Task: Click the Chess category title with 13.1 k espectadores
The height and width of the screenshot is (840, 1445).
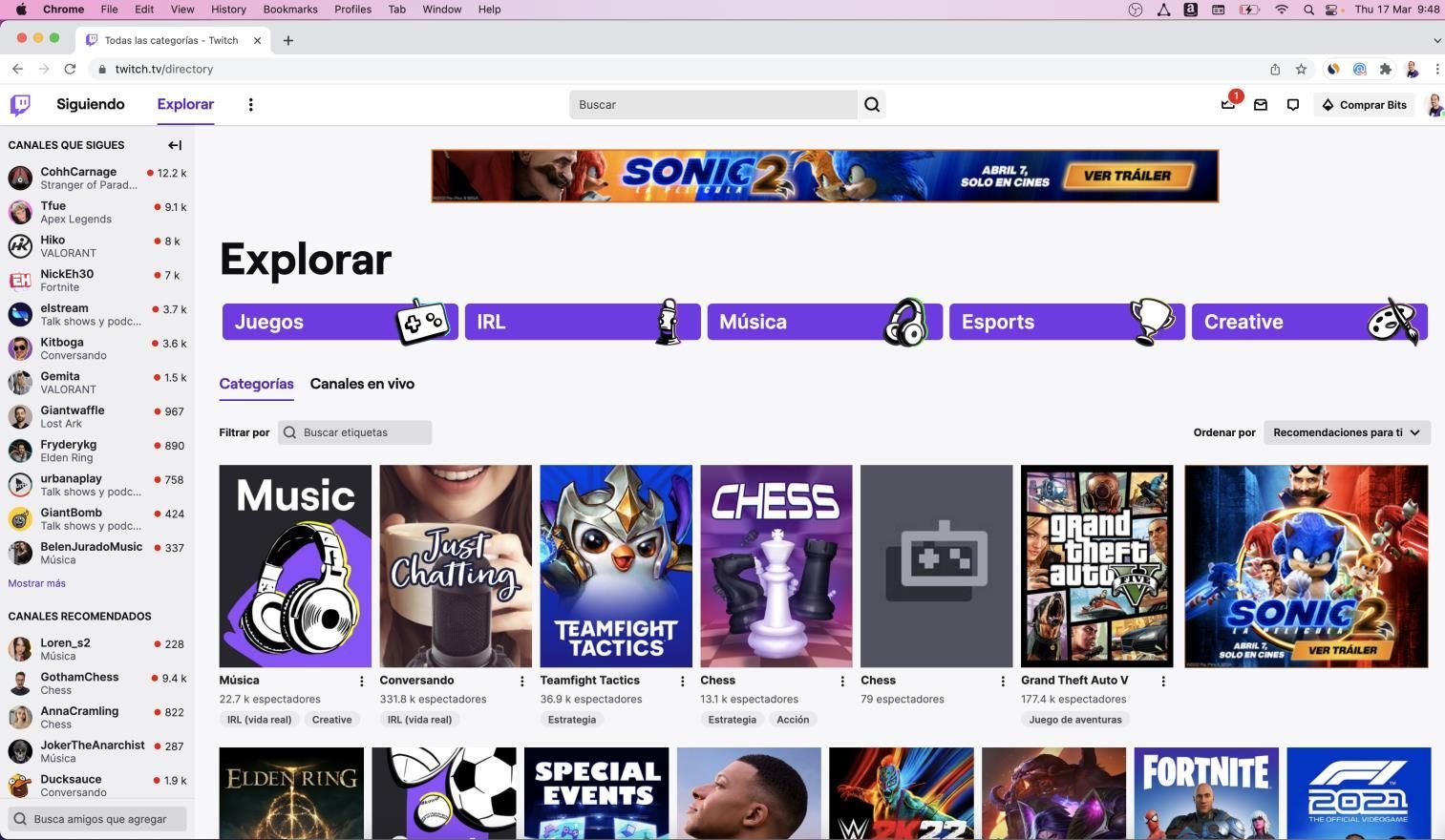Action: click(x=717, y=681)
